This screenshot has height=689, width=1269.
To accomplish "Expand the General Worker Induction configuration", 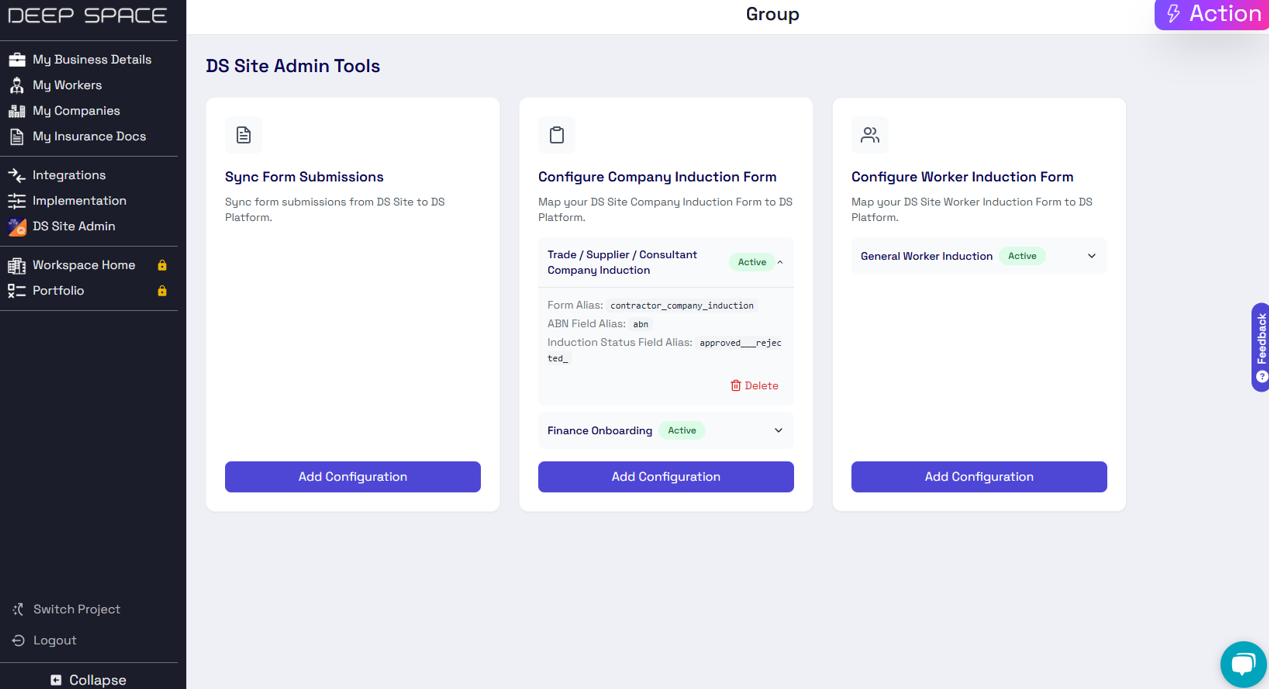I will coord(1091,256).
